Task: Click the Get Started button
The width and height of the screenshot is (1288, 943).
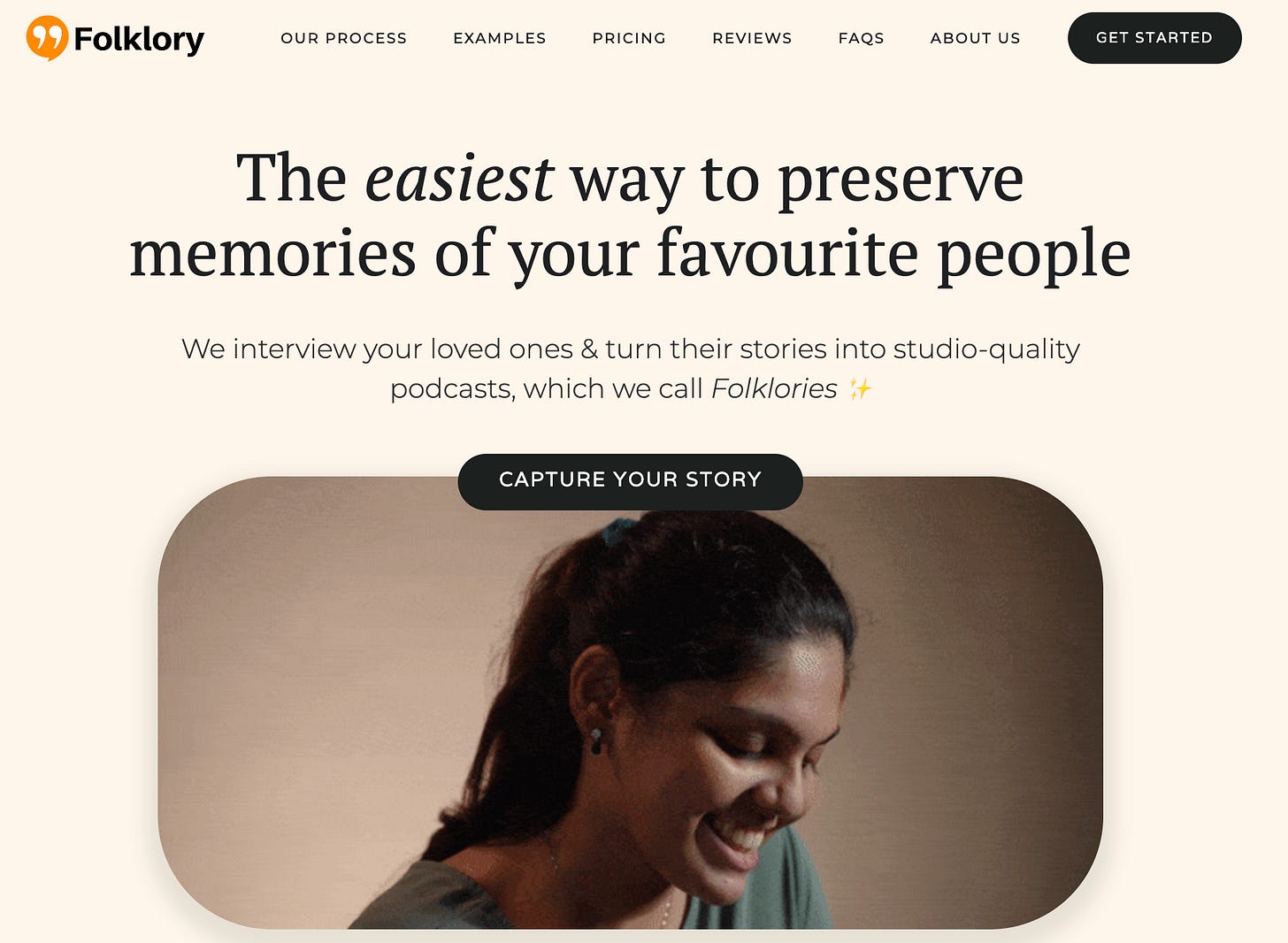Action: coord(1154,38)
